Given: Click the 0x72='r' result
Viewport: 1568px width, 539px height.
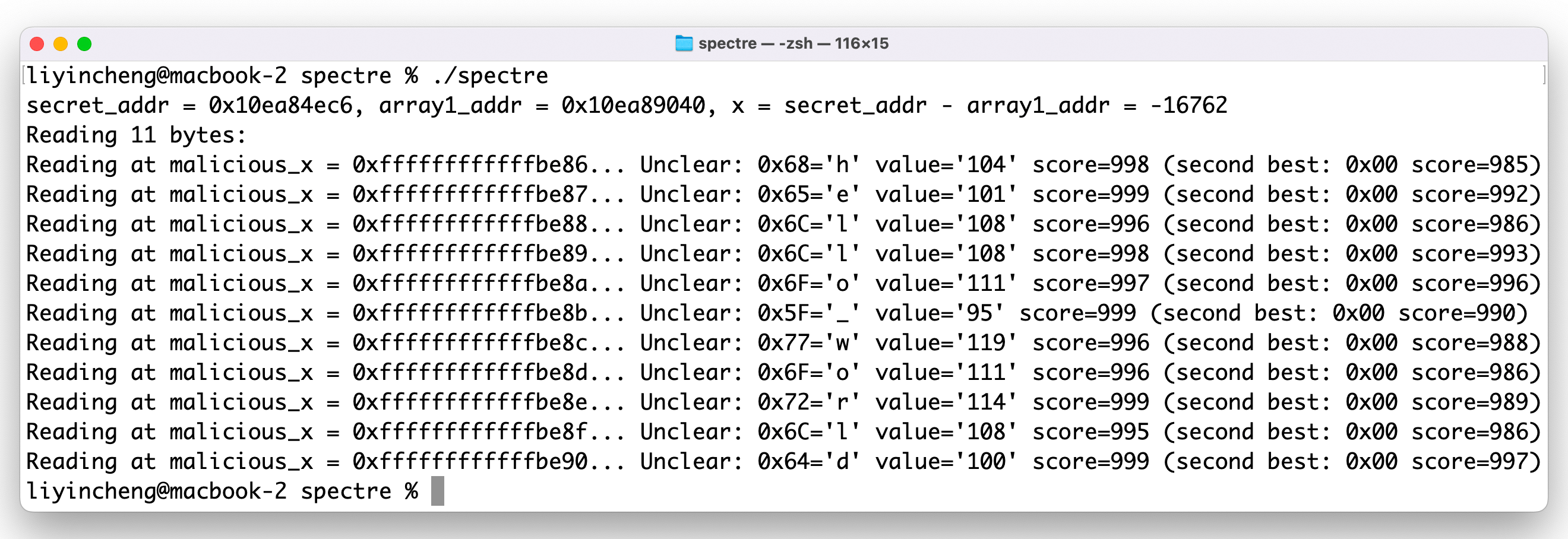Looking at the screenshot, I should click(809, 402).
